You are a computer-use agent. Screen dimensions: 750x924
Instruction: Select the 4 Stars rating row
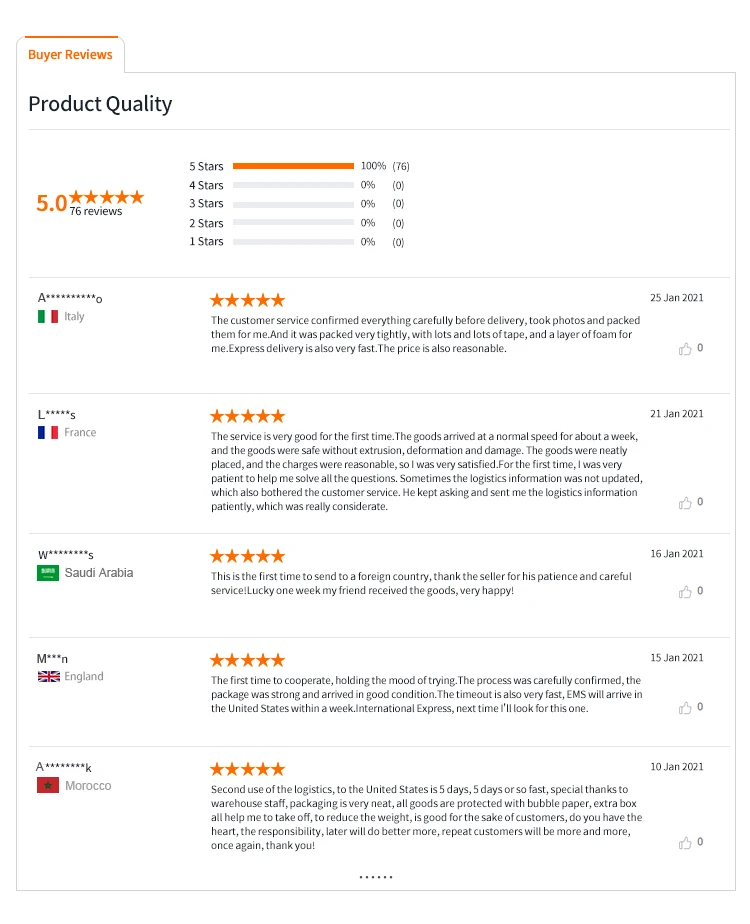(x=293, y=185)
